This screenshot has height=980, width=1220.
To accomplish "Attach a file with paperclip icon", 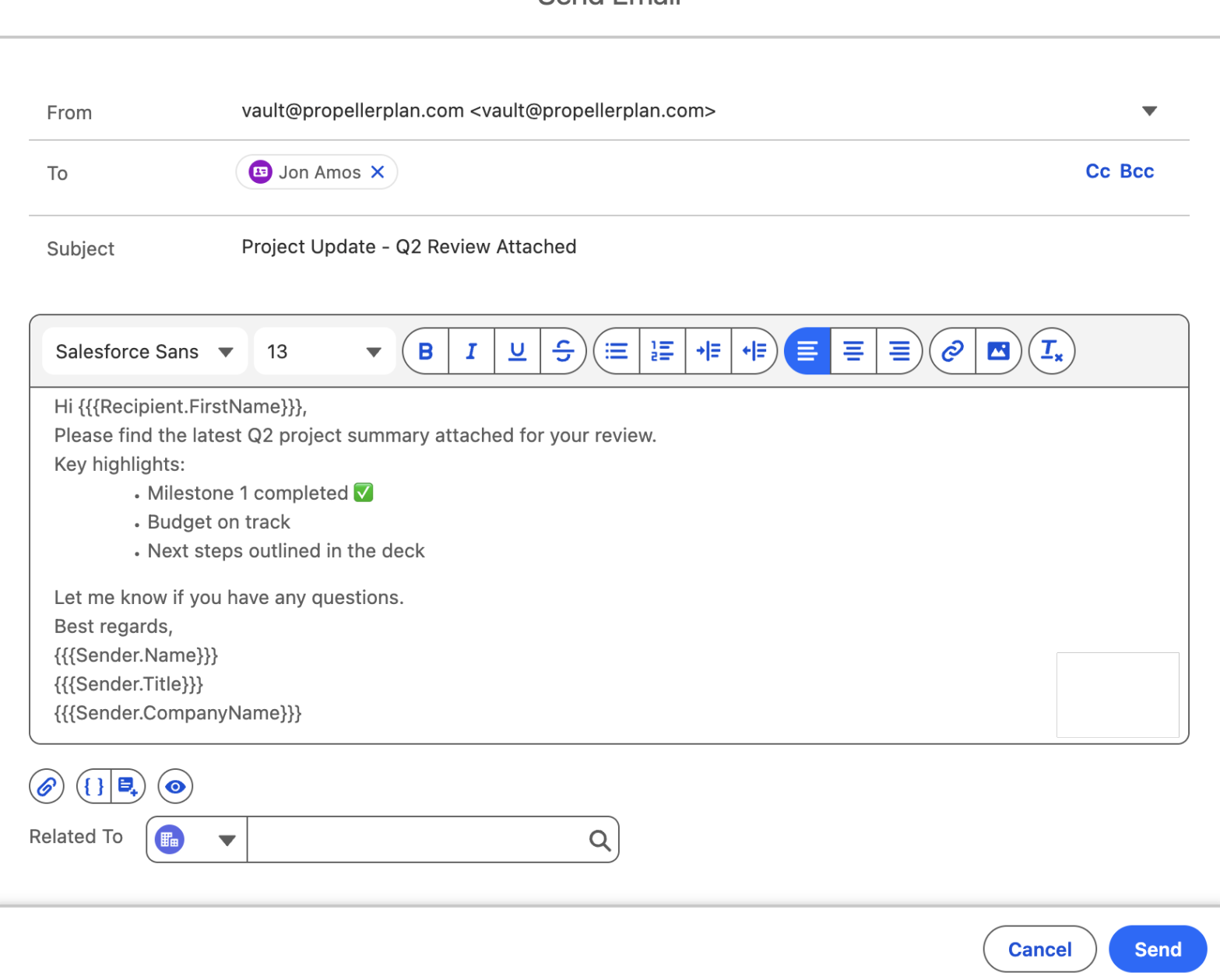I will (47, 786).
